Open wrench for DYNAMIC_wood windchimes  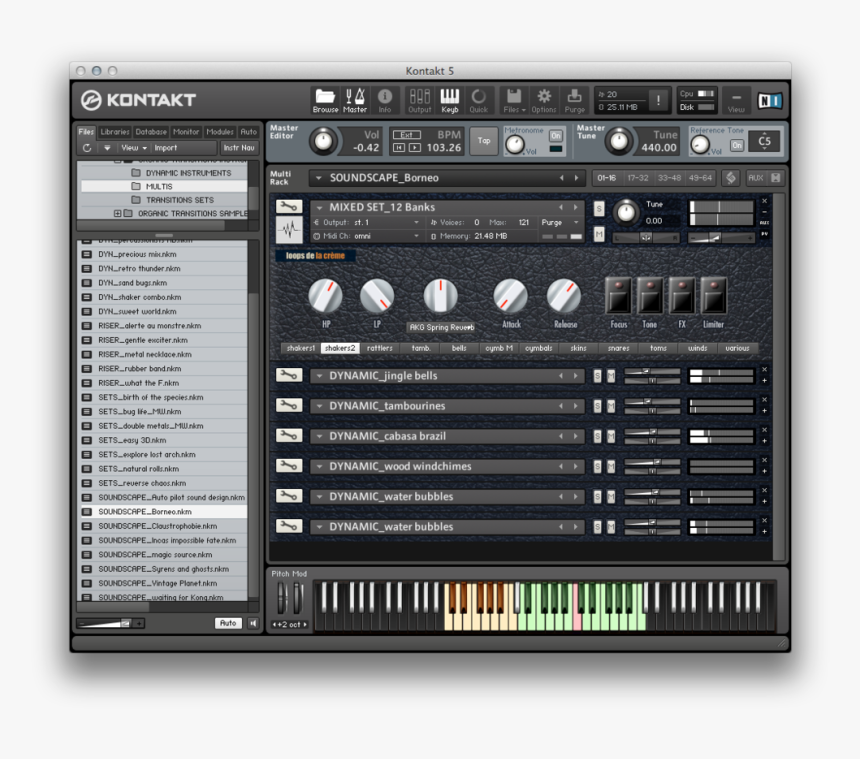pyautogui.click(x=289, y=466)
